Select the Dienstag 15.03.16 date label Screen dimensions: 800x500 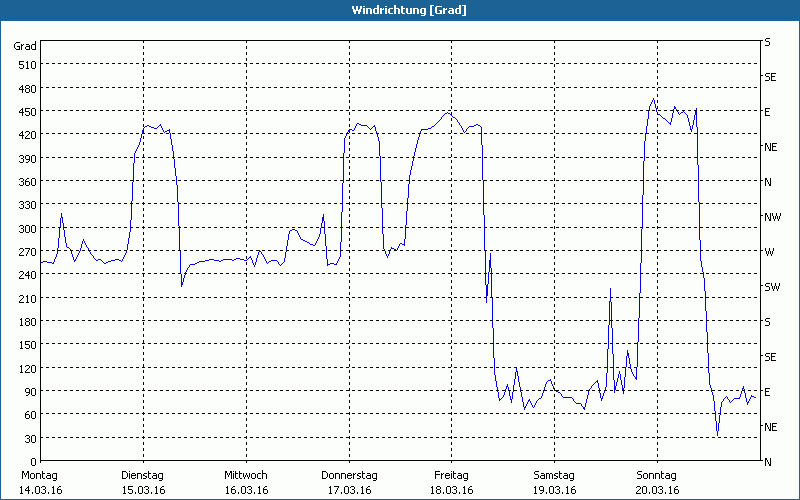point(142,482)
